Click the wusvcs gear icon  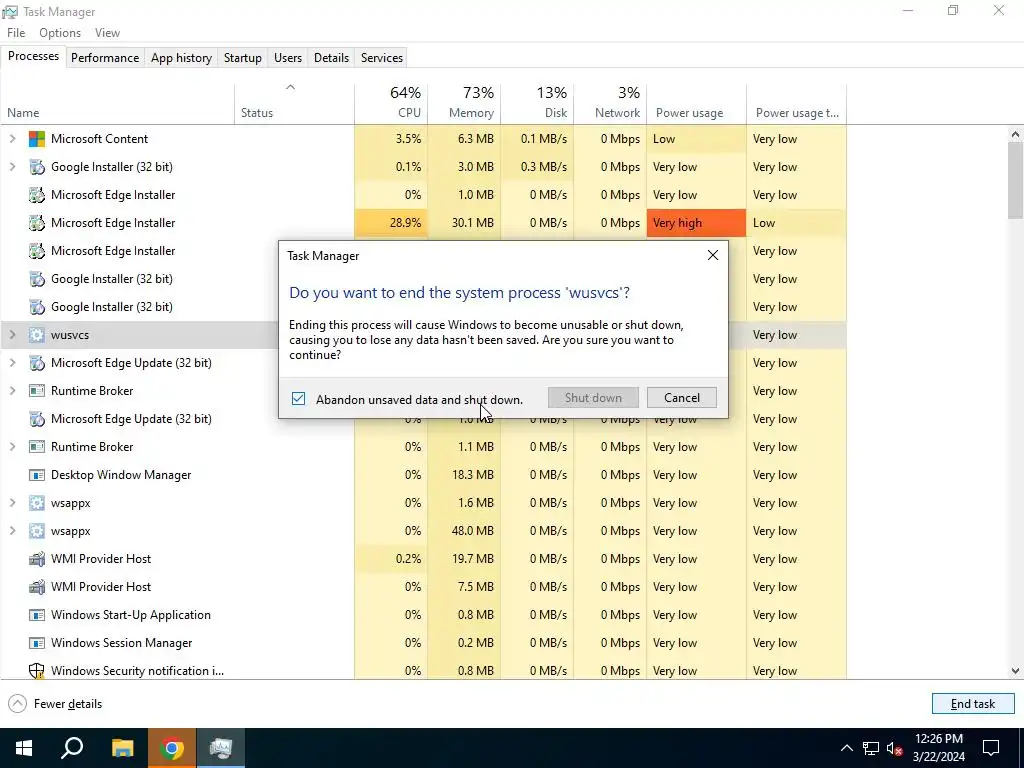pyautogui.click(x=37, y=335)
